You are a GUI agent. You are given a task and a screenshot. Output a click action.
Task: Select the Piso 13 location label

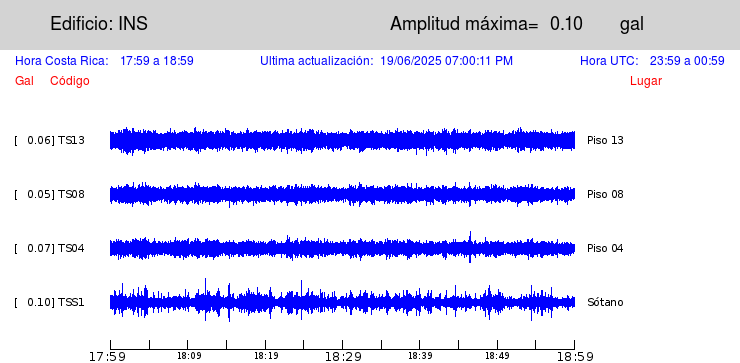605,140
